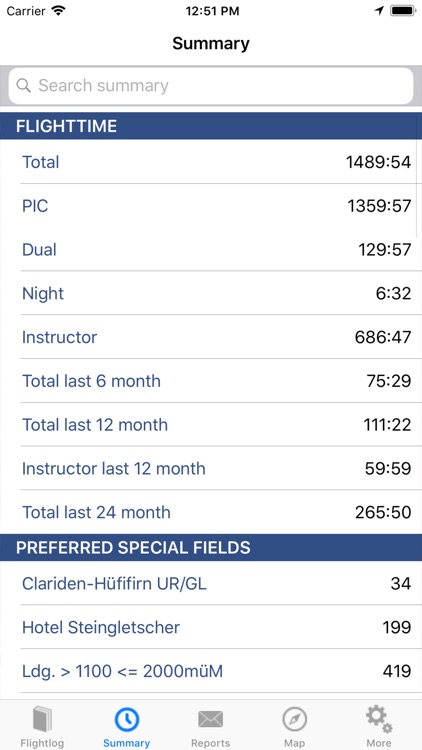The image size is (422, 750).
Task: Tap the search magnifier icon
Action: pyautogui.click(x=23, y=86)
